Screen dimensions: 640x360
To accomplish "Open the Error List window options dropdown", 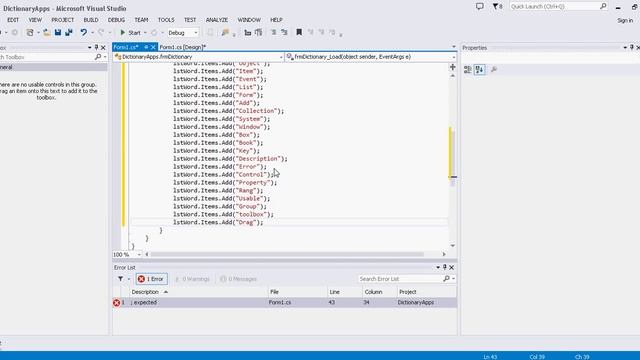I will tap(438, 267).
